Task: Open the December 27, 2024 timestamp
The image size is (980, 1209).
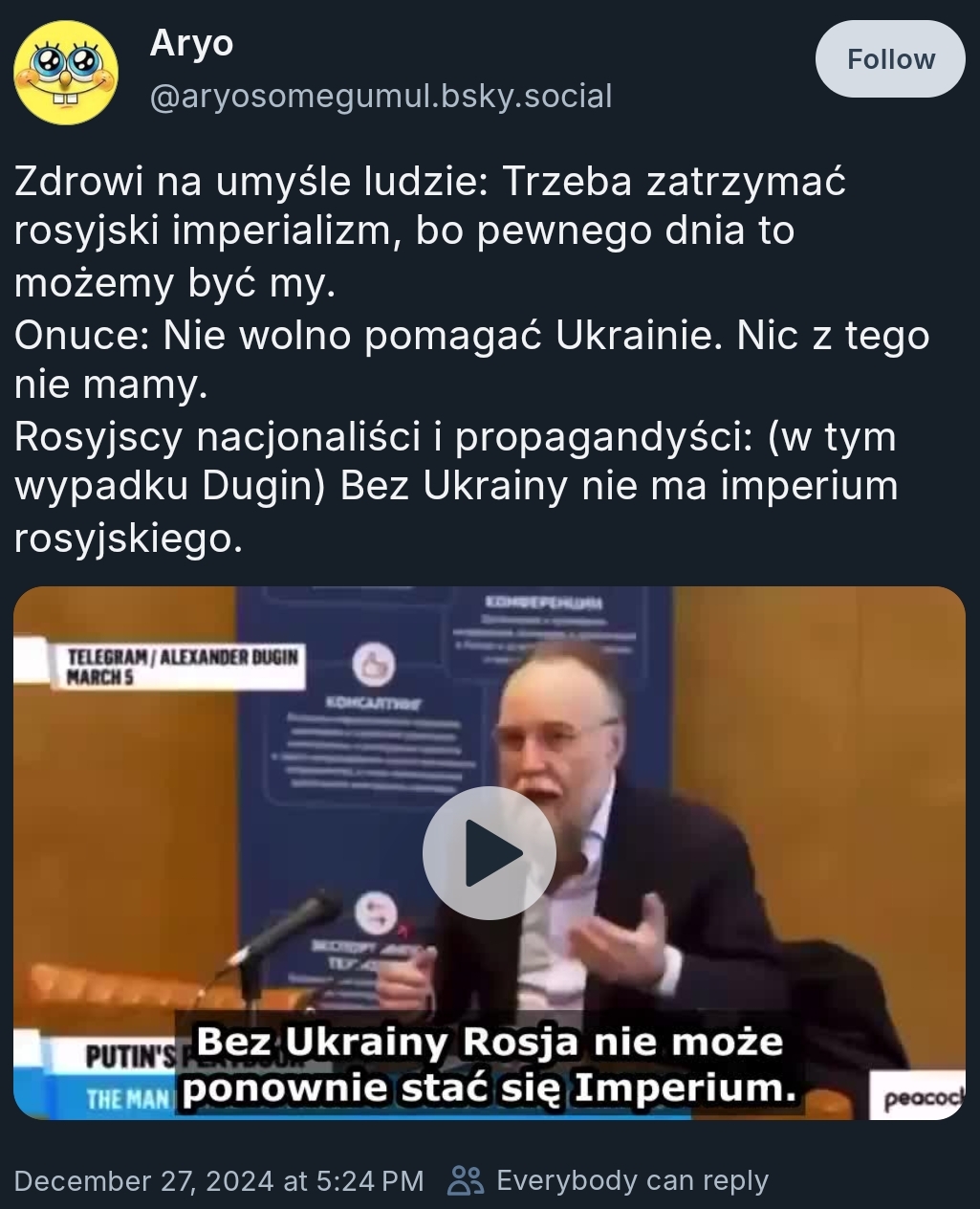Action: tap(219, 1180)
